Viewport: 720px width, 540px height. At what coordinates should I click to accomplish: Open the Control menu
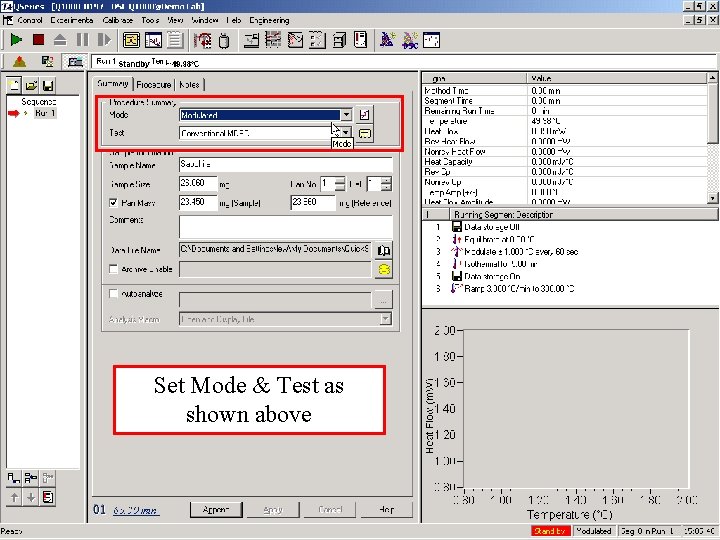30,20
